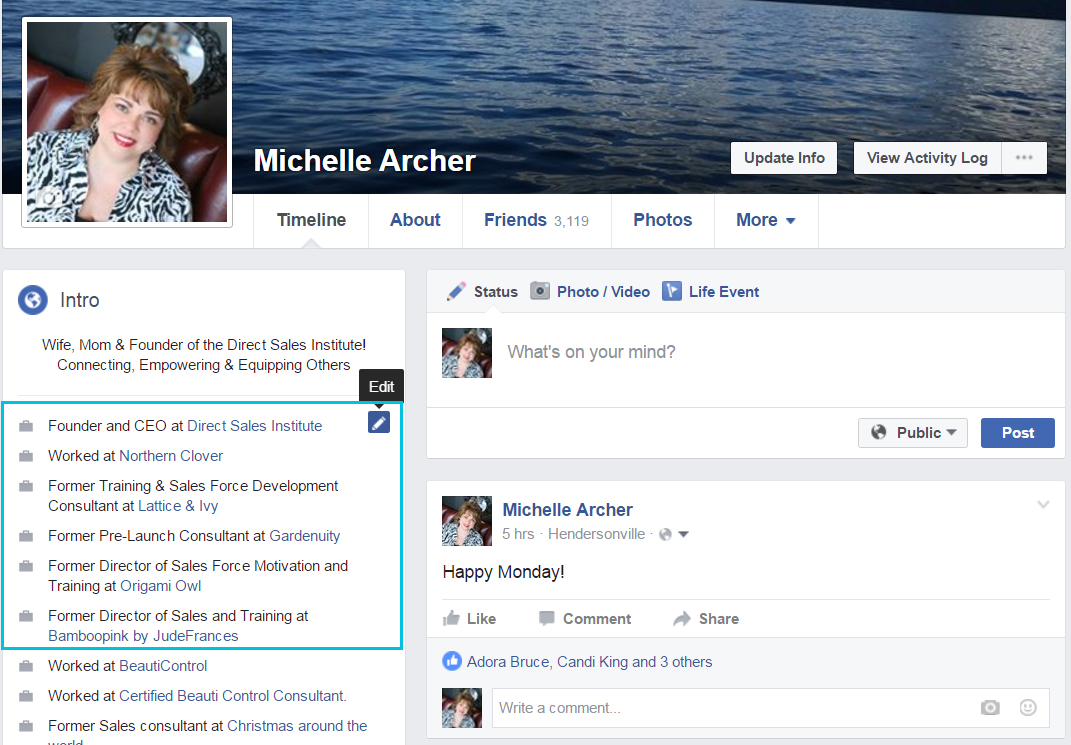Switch to the About tab

tap(415, 220)
